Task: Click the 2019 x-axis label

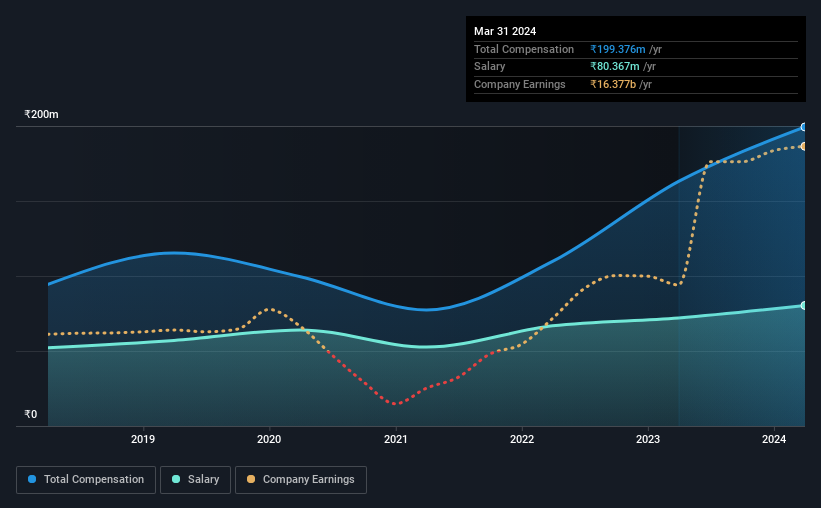Action: (x=143, y=439)
